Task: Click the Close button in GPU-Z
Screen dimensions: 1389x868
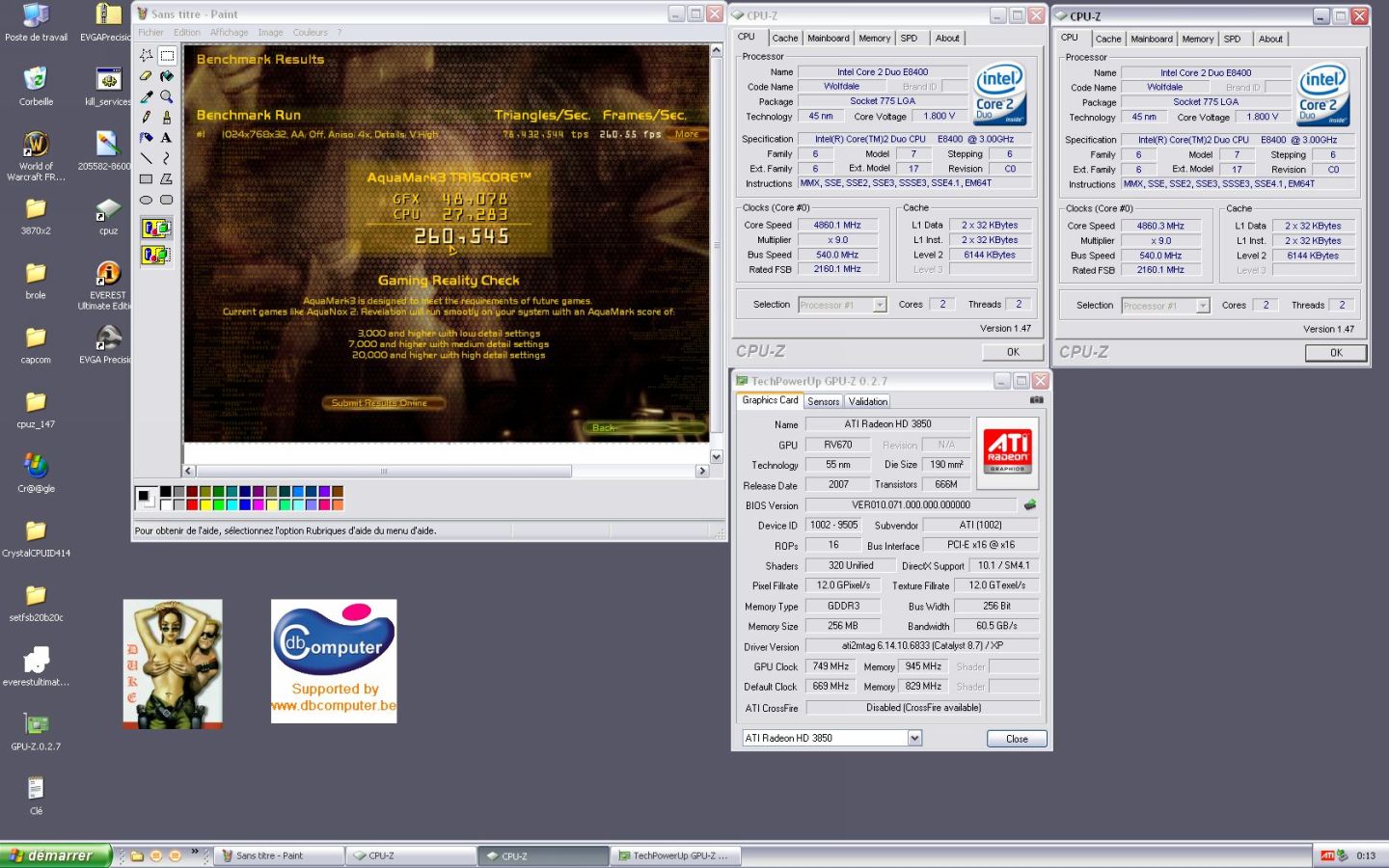Action: pyautogui.click(x=1017, y=739)
